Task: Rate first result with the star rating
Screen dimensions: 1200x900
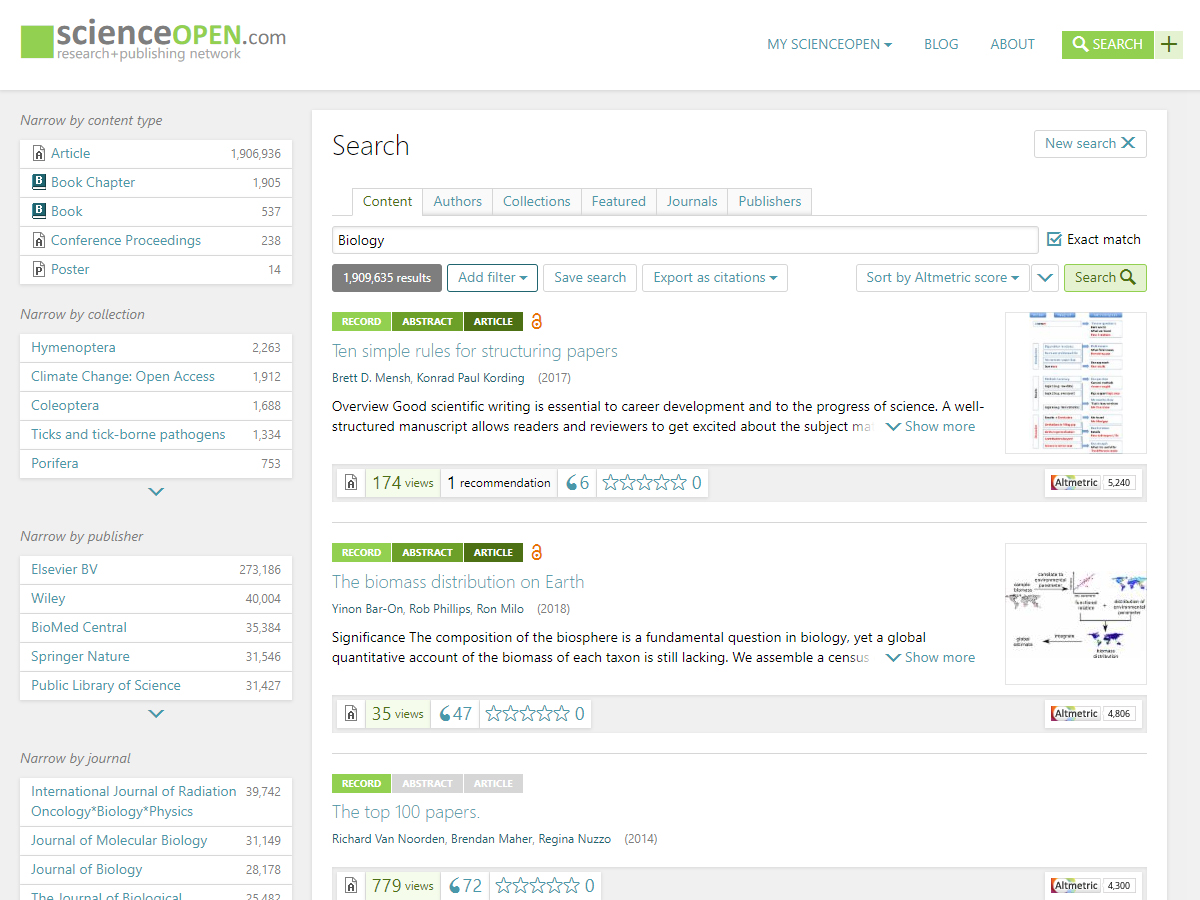Action: pos(644,483)
